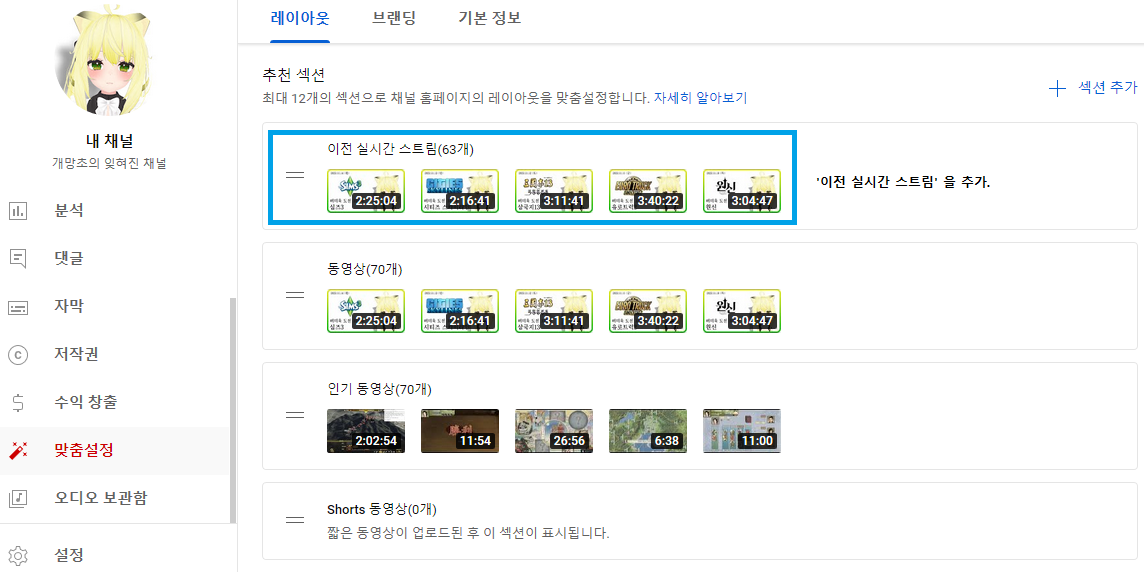Switch to the 브랜딩 tab
Screen dimensions: 1144x572
pyautogui.click(x=393, y=18)
